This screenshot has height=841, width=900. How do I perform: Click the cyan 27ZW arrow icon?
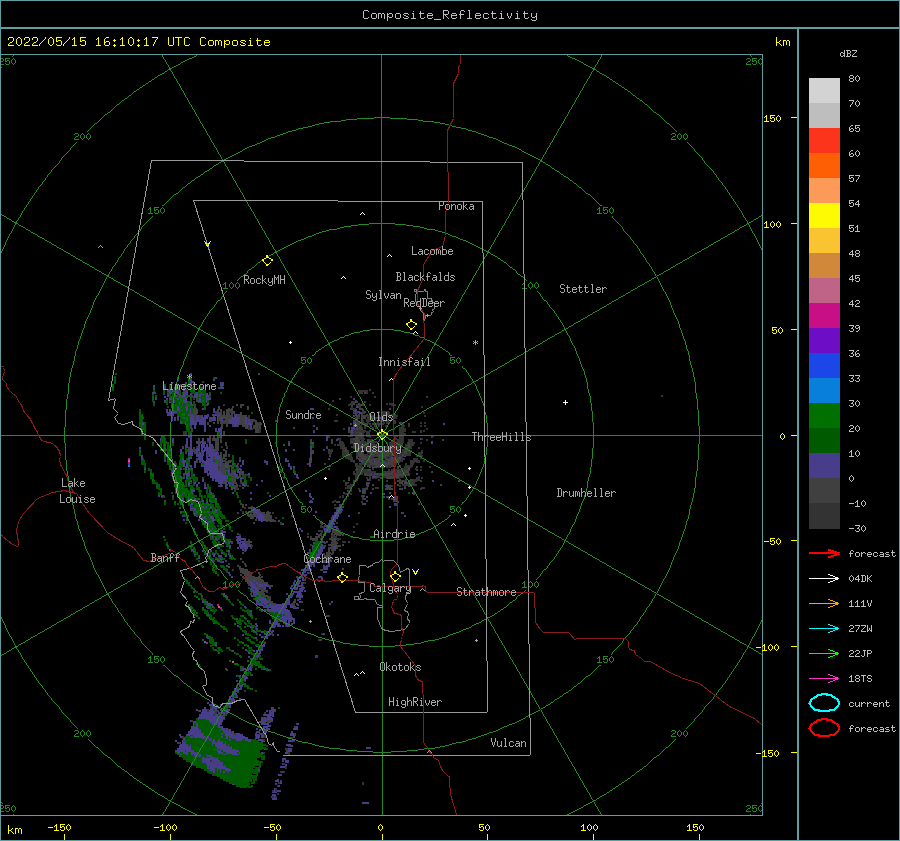(x=824, y=629)
